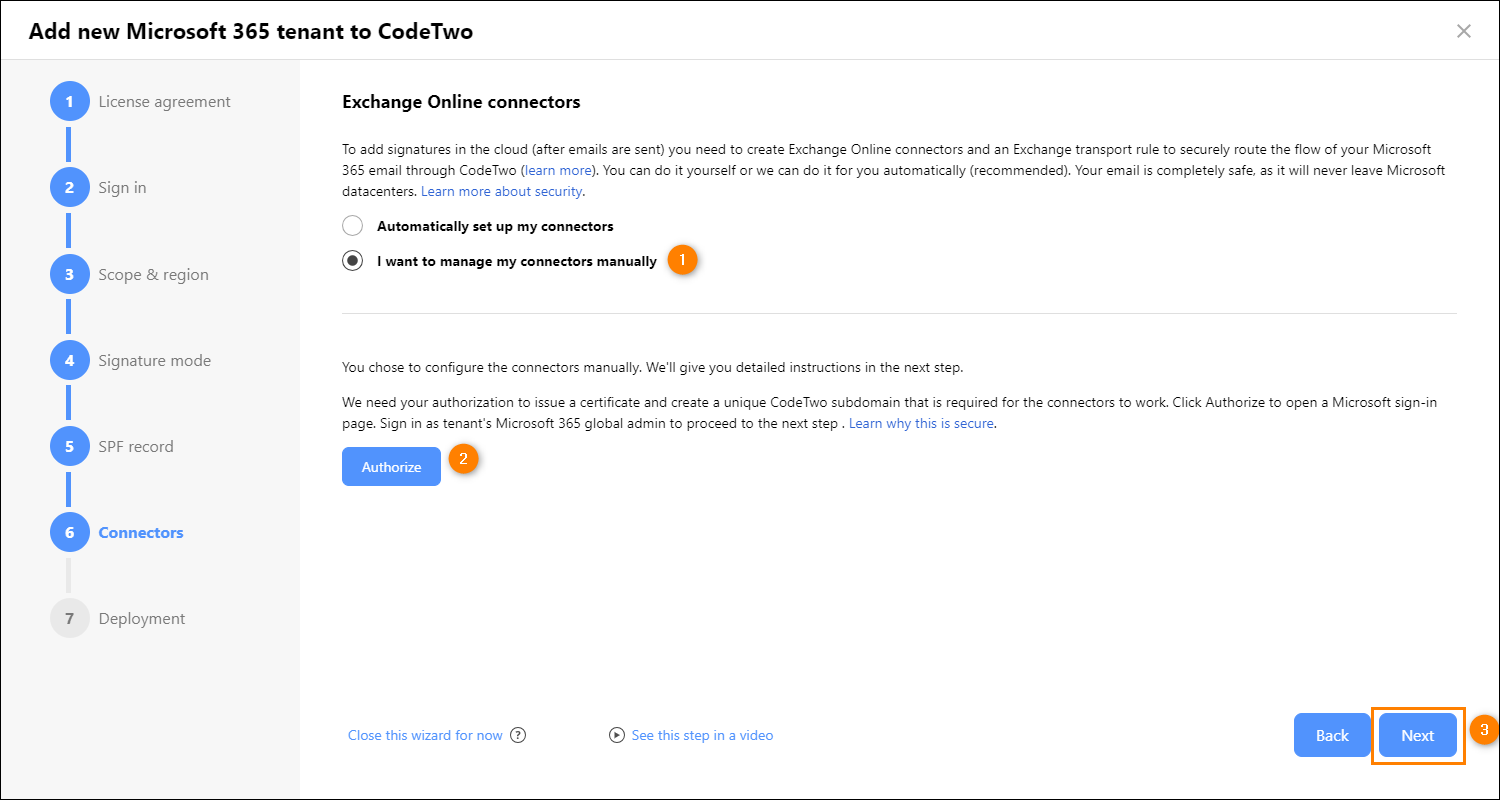The image size is (1500, 800).
Task: Click the video play icon
Action: pyautogui.click(x=617, y=735)
